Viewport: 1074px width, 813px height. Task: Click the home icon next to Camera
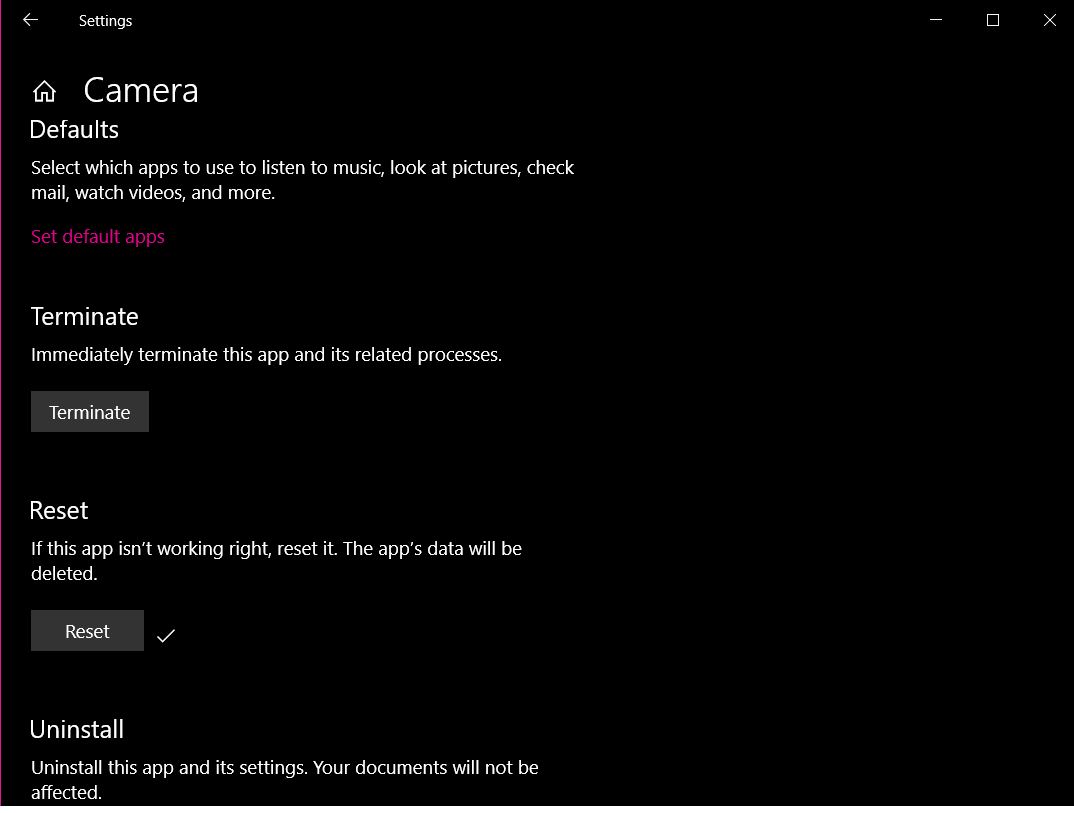(x=44, y=90)
